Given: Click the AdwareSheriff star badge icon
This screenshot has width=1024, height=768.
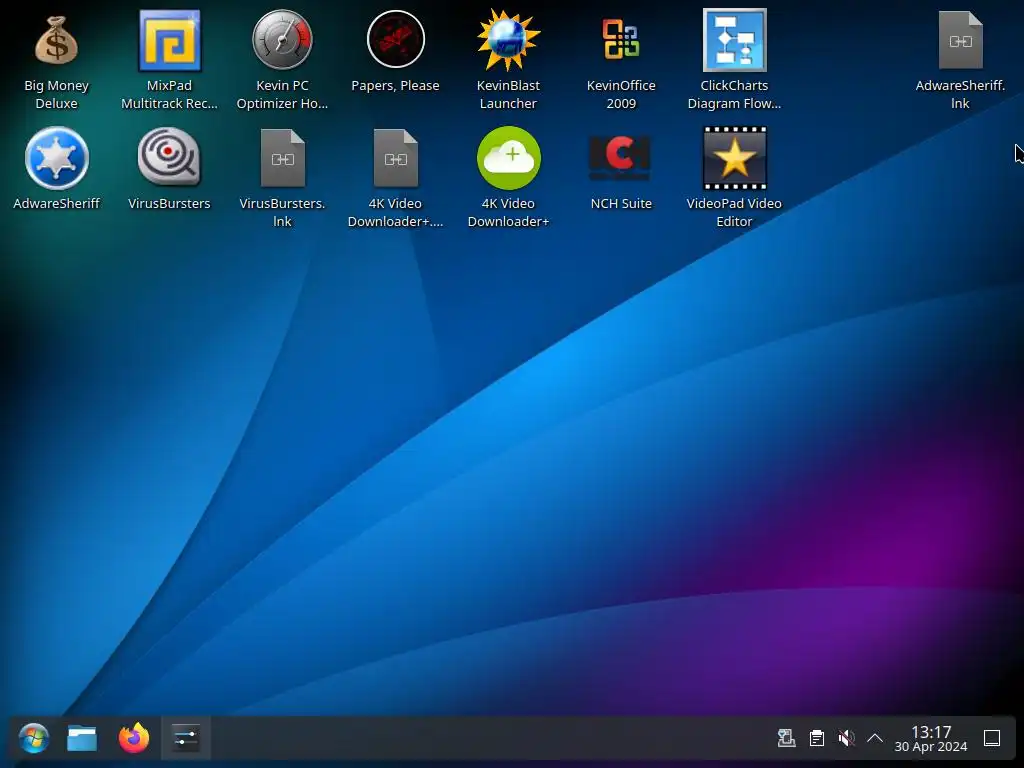Looking at the screenshot, I should [x=56, y=158].
